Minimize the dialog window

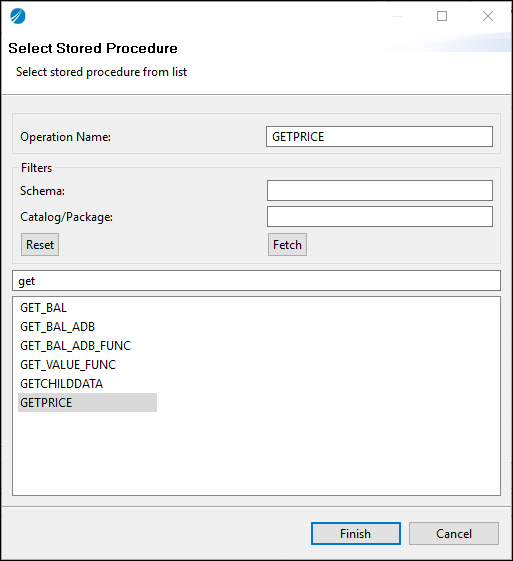397,16
